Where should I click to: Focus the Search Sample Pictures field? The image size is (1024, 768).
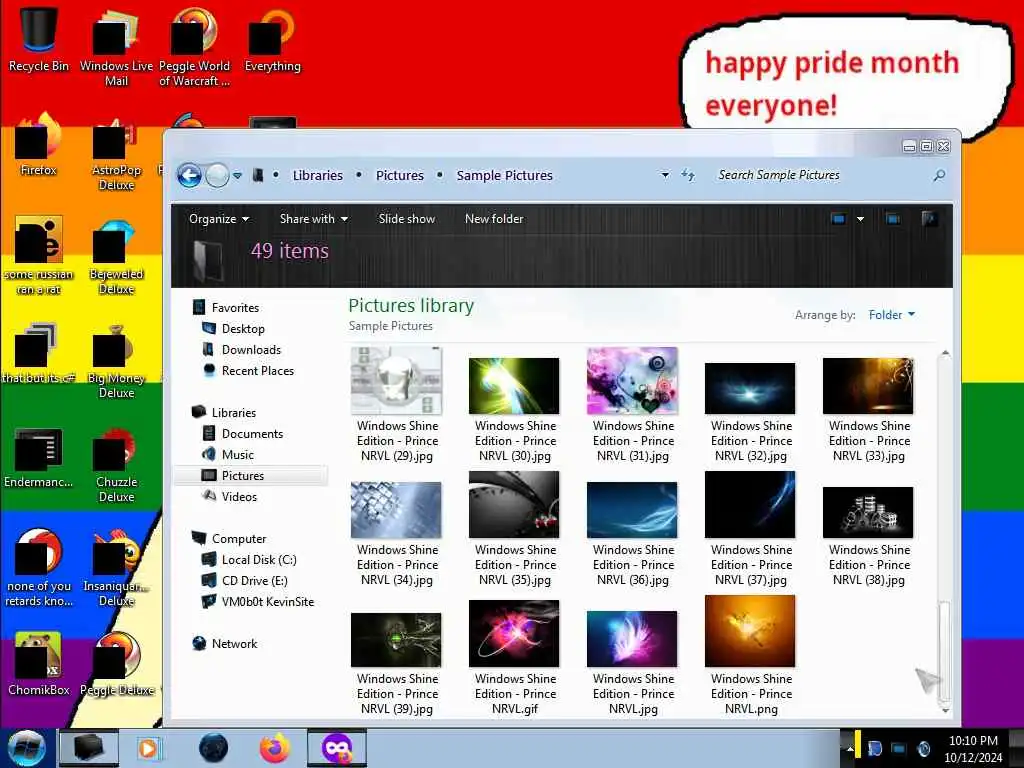[x=822, y=175]
